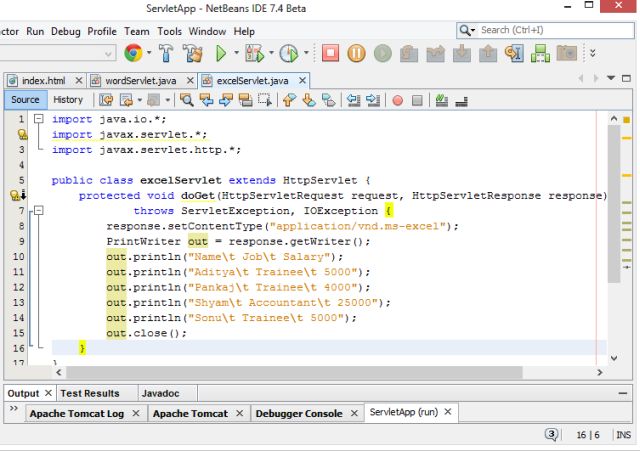Open notifications icon in status bar
Viewport: 640px width, 451px height.
(551, 434)
